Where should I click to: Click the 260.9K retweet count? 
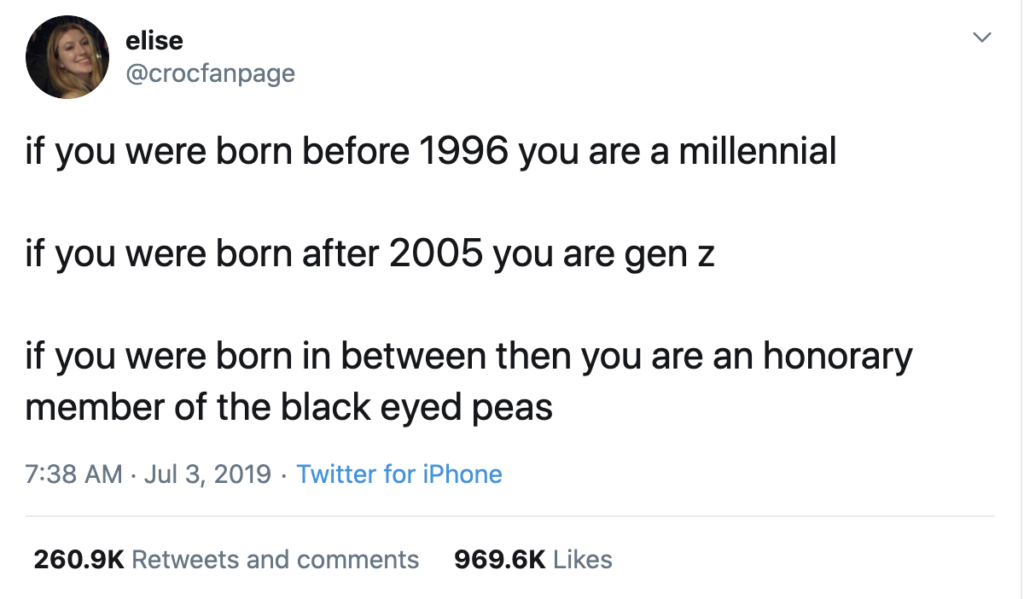(x=78, y=560)
